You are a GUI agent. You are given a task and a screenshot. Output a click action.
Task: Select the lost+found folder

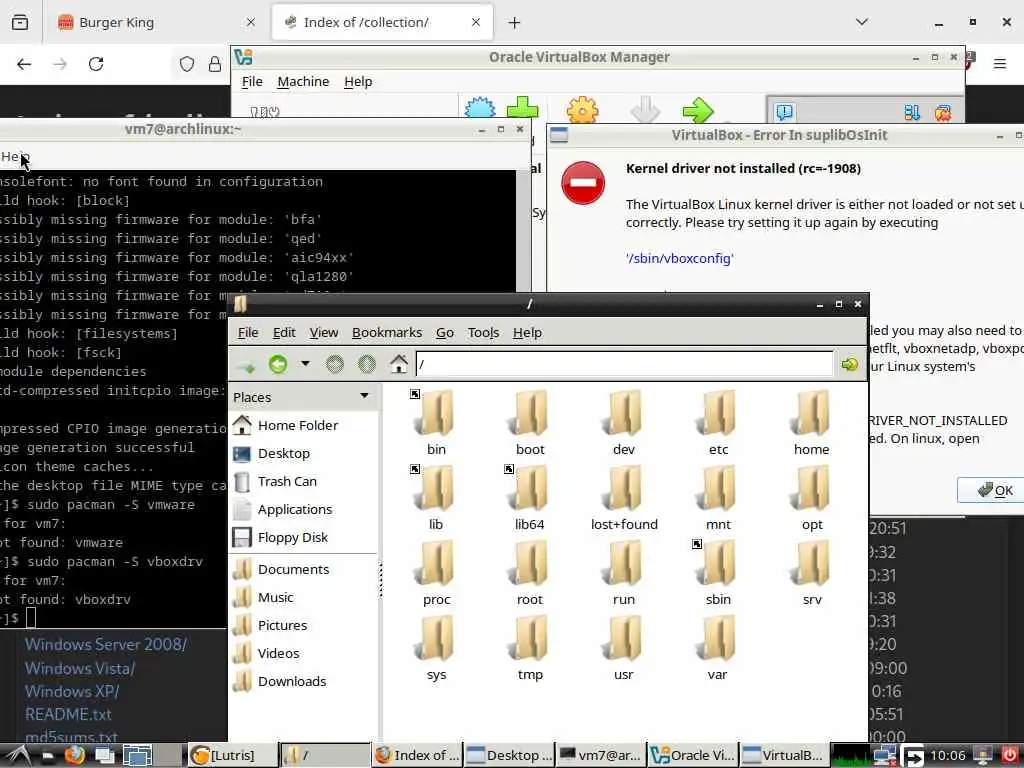coord(624,489)
